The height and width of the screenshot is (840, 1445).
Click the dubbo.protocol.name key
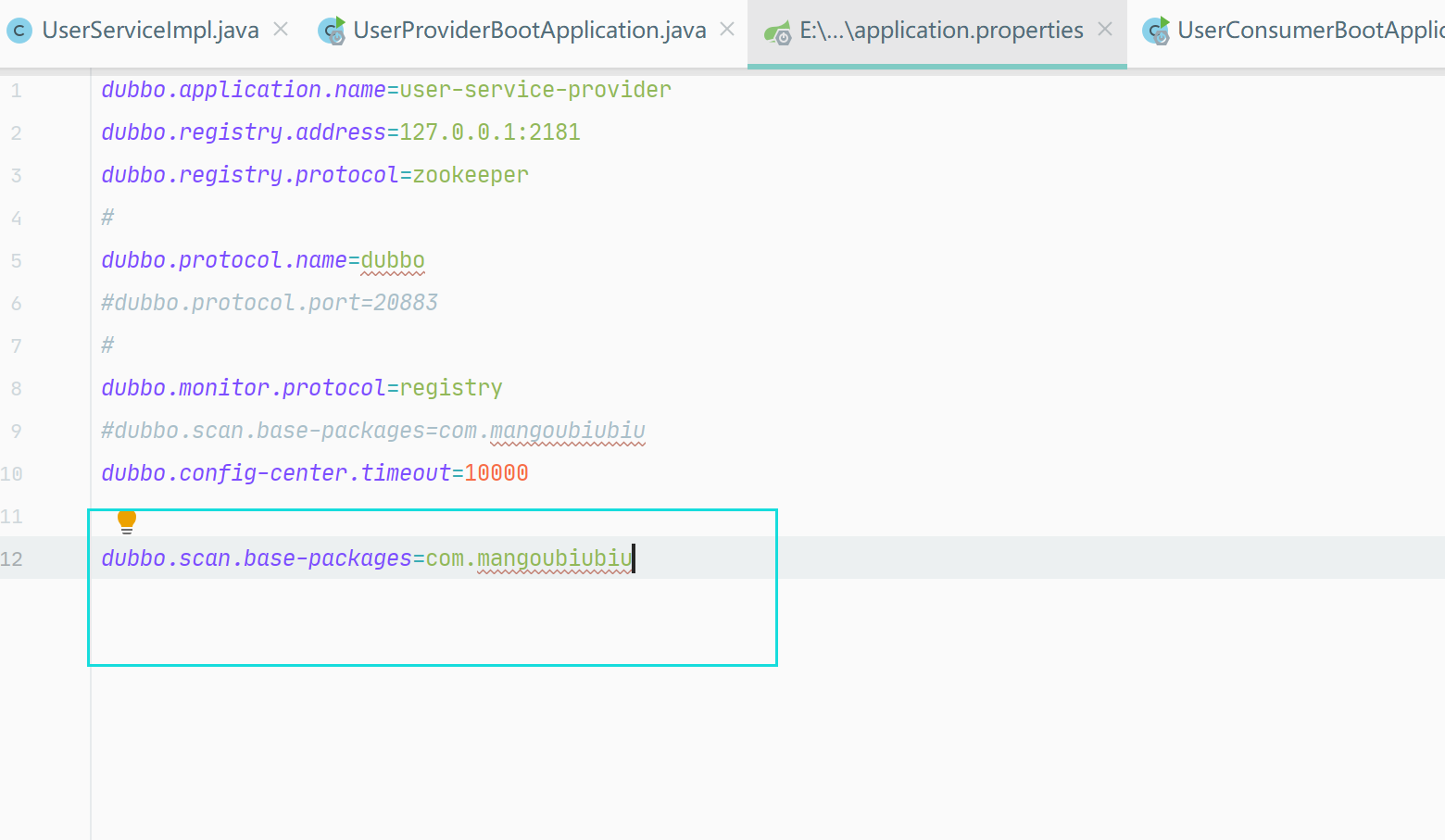click(x=224, y=260)
